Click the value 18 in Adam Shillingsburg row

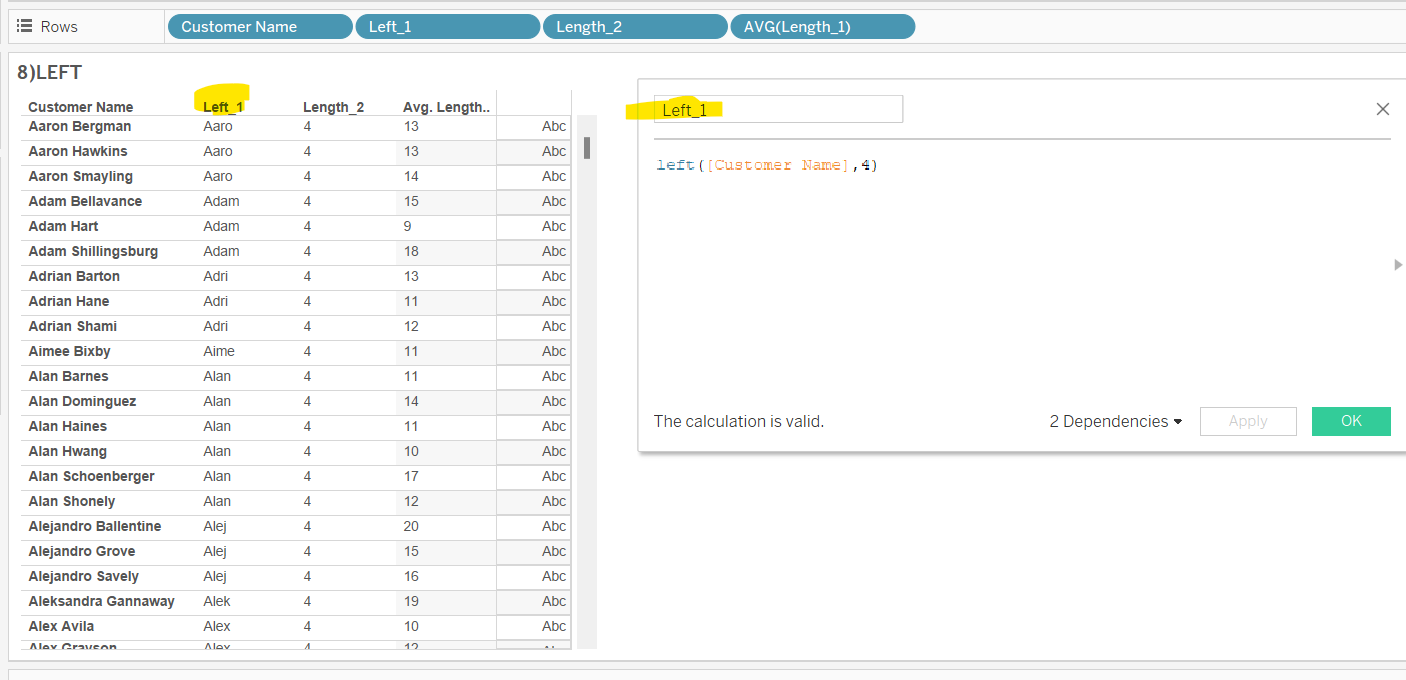pyautogui.click(x=411, y=251)
